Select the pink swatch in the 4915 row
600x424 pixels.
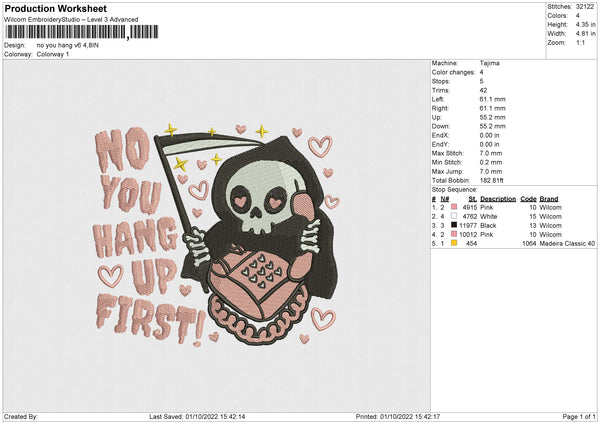[454, 207]
